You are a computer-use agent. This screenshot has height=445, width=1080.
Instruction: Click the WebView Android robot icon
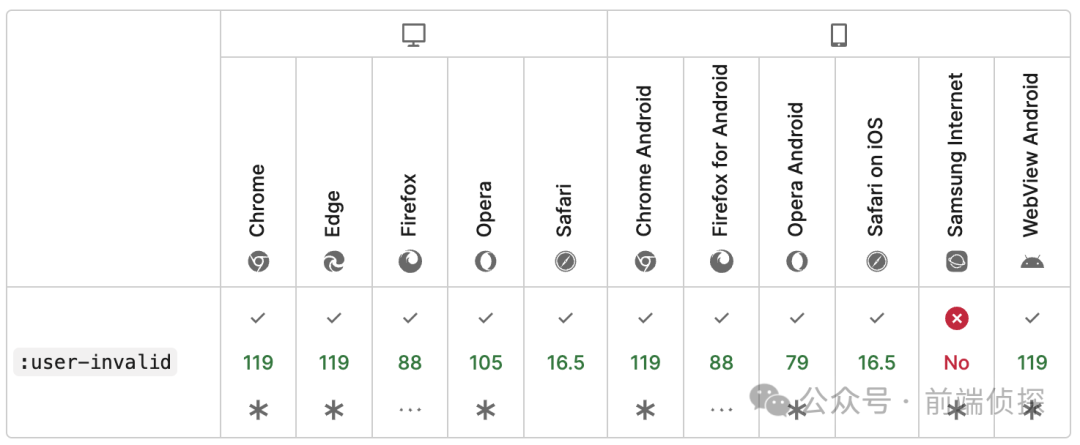[1032, 262]
